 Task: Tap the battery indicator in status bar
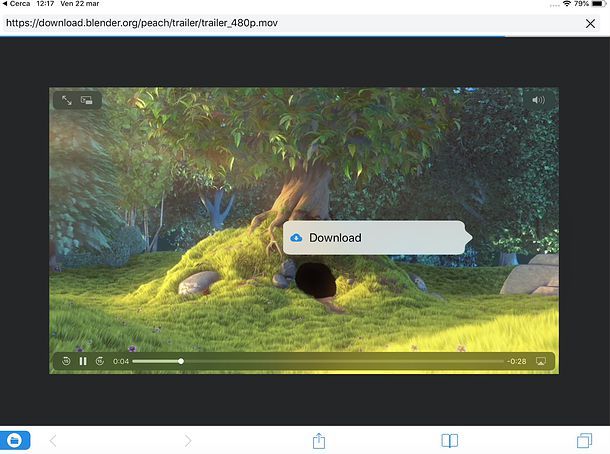point(599,4)
